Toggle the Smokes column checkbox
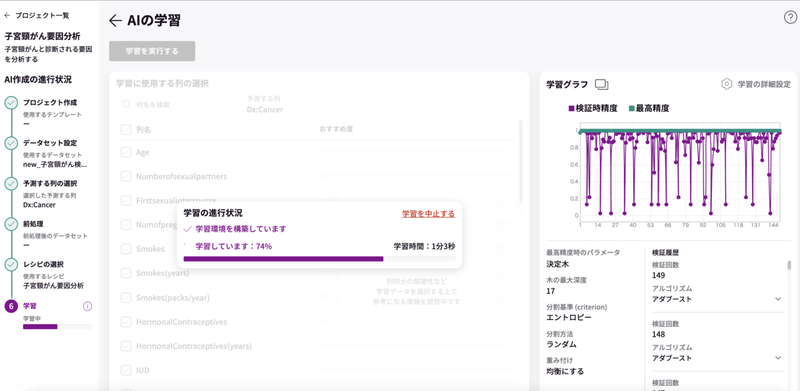The image size is (800, 391). point(126,249)
